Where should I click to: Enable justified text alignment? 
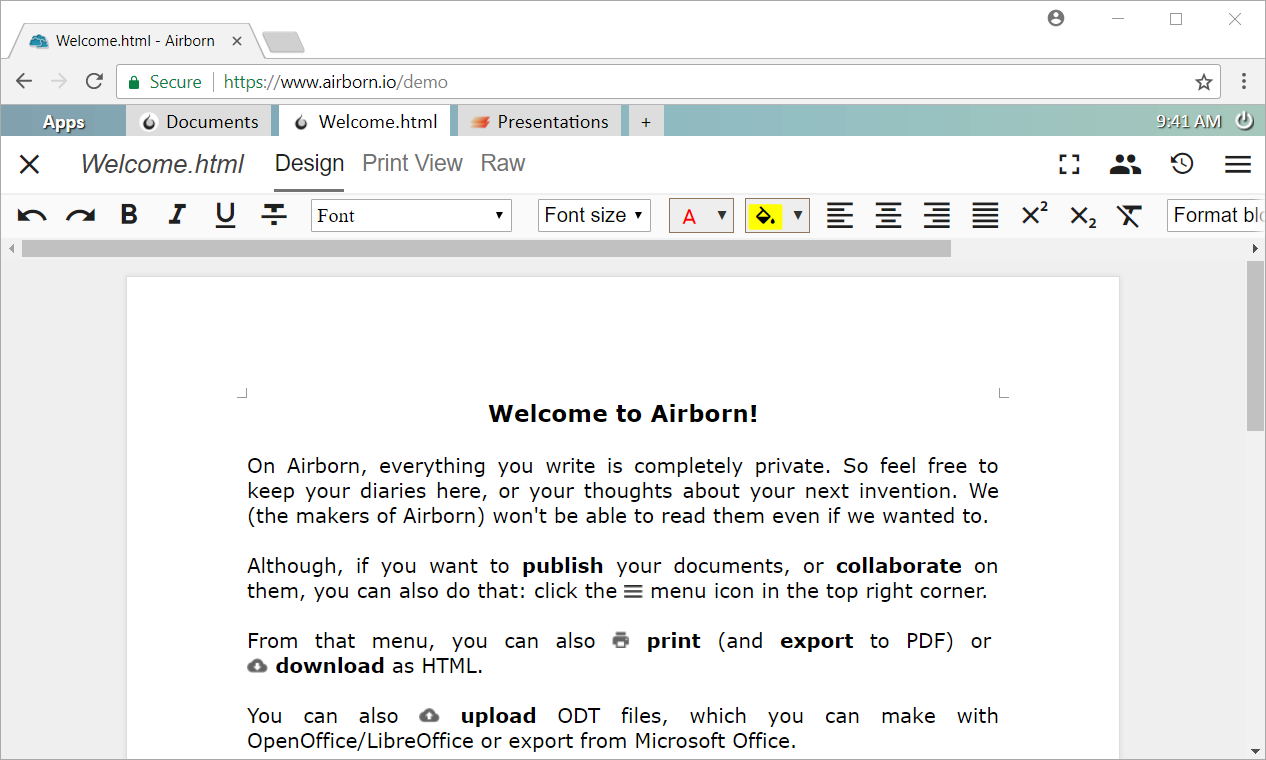[x=984, y=215]
